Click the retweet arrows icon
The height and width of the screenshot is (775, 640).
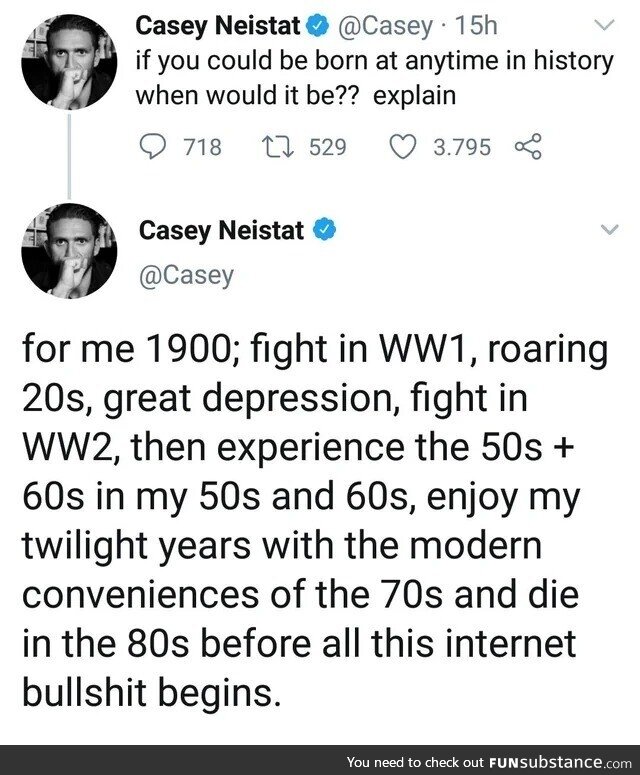(274, 147)
